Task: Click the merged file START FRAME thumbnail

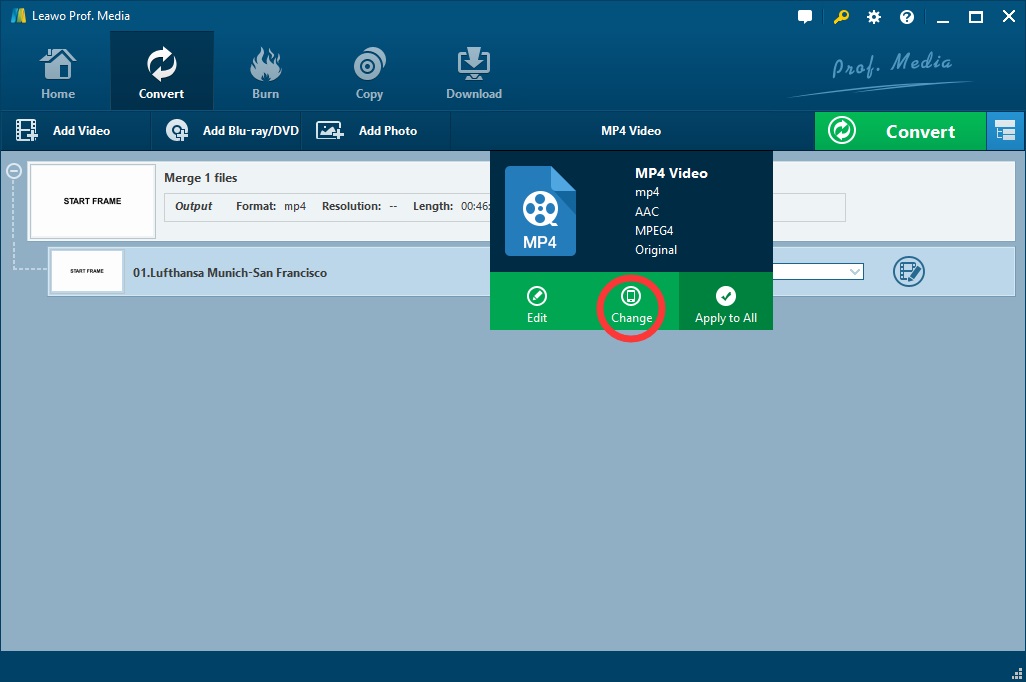Action: [92, 201]
